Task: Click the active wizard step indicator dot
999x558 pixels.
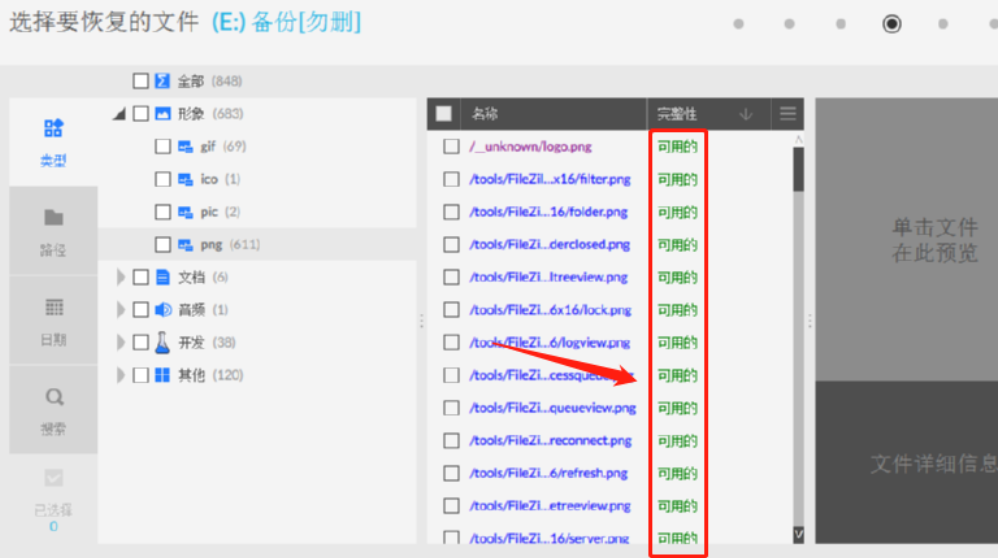Action: point(891,24)
